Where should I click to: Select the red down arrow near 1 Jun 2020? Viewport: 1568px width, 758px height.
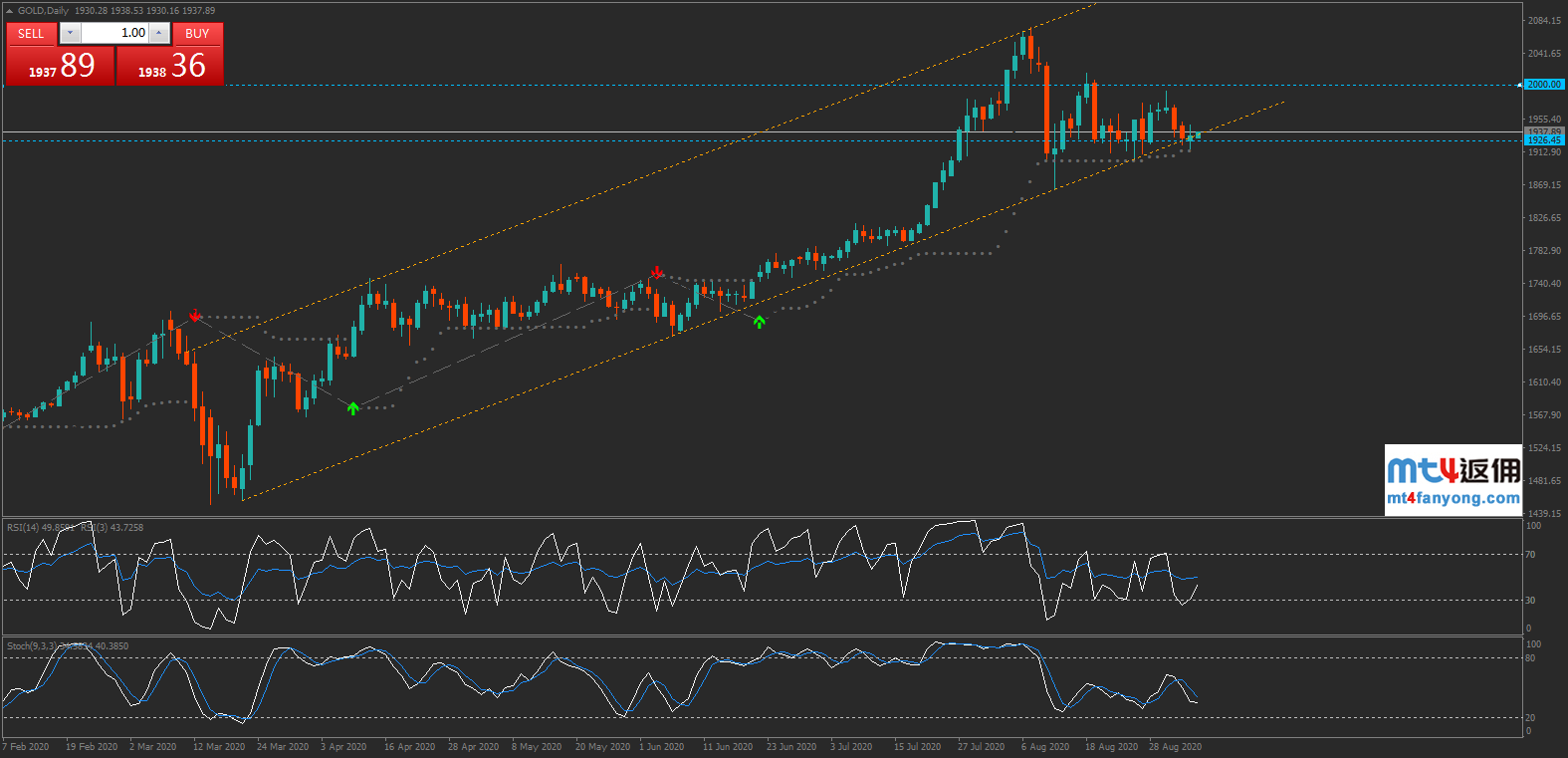[x=657, y=272]
